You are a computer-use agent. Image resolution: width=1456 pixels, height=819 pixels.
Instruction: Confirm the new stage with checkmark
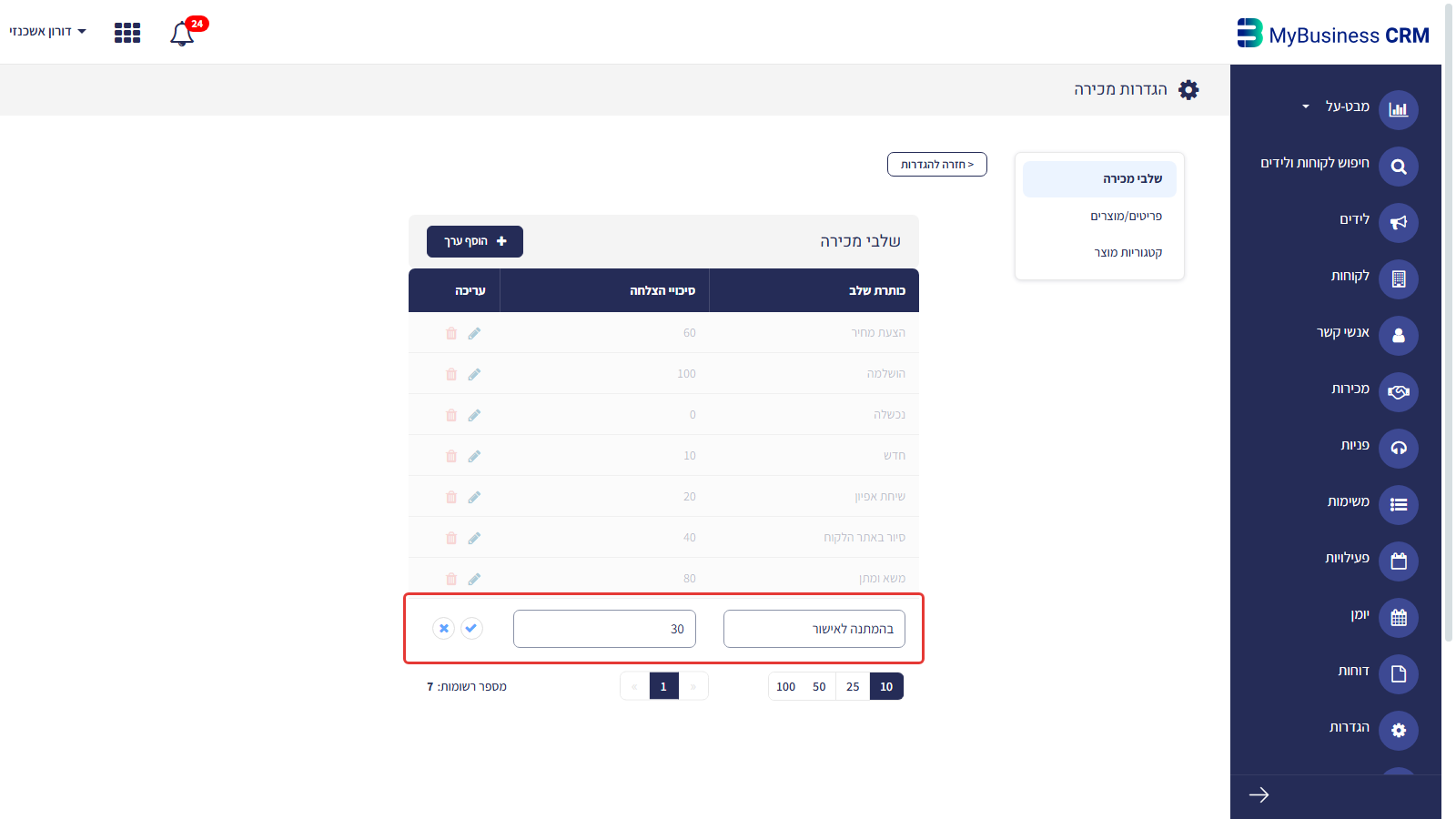[x=471, y=628]
